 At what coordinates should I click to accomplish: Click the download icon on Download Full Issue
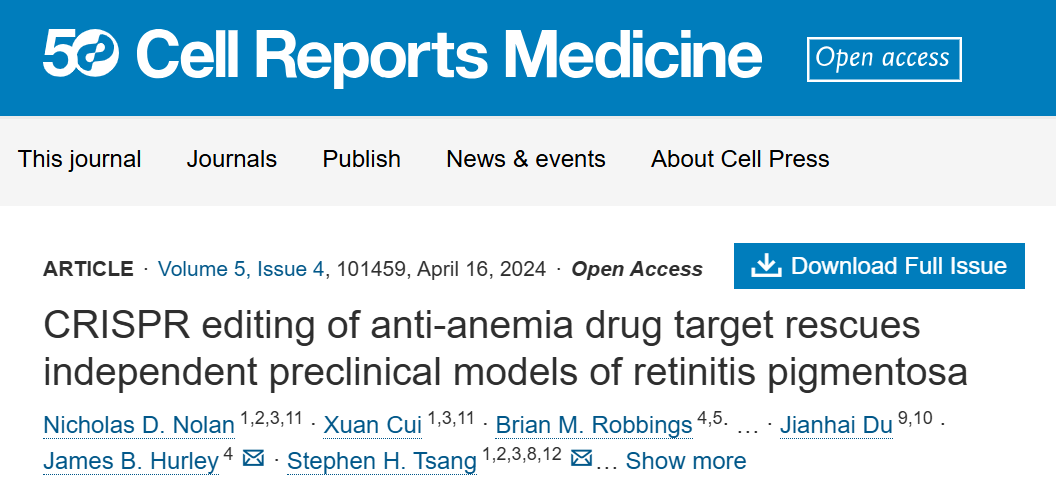point(765,266)
